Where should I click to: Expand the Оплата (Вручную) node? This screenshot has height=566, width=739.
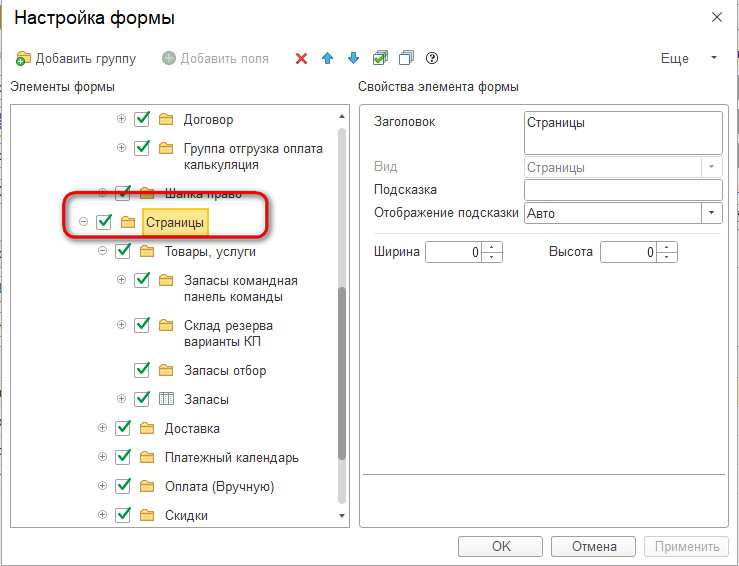(102, 485)
